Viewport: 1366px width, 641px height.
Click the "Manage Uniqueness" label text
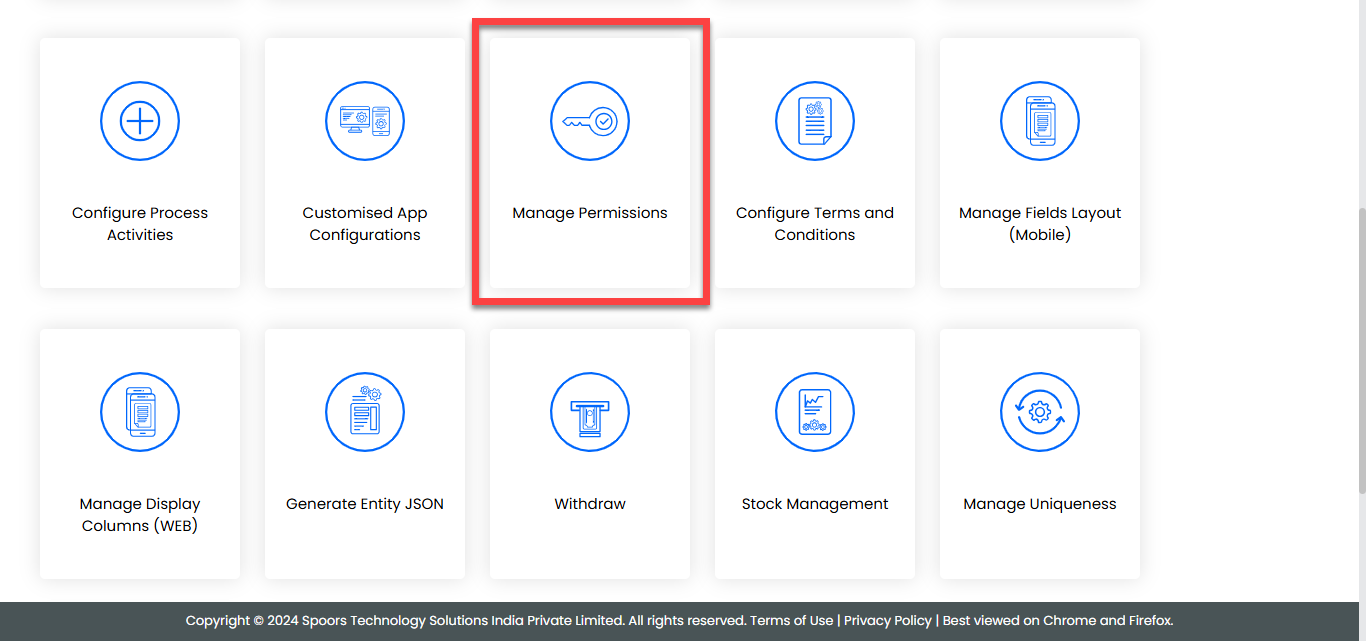point(1040,504)
